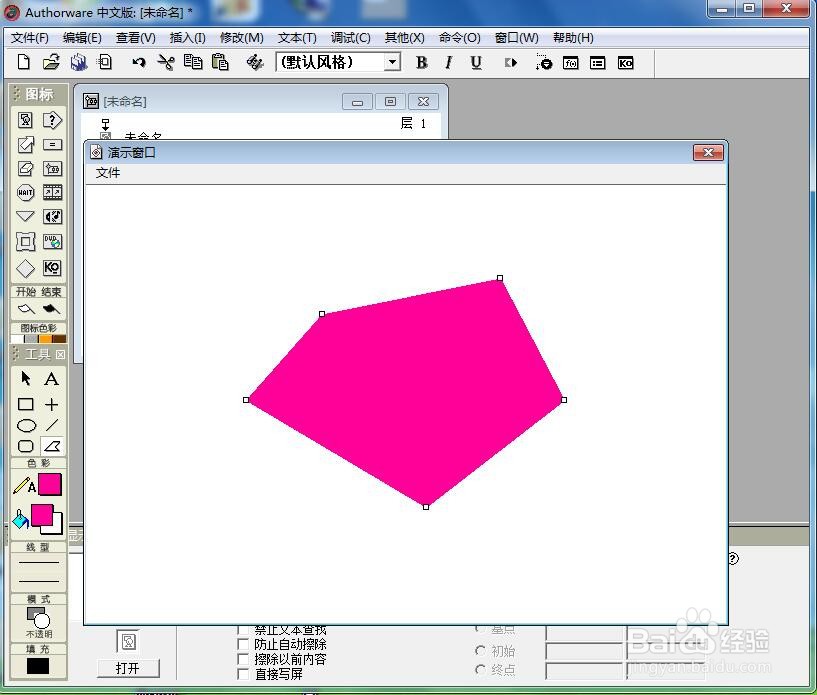Choose the diagonal Line tool
Image resolution: width=817 pixels, height=695 pixels.
tap(52, 425)
